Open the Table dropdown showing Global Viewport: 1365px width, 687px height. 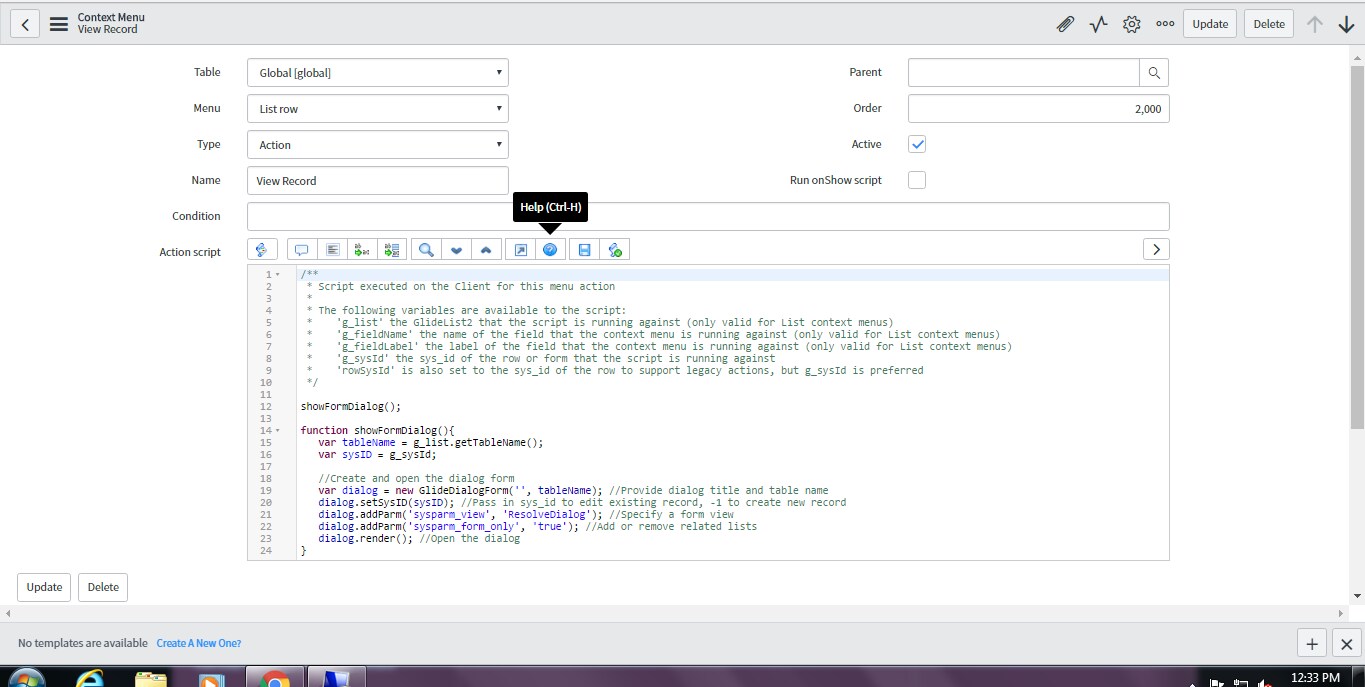point(378,72)
